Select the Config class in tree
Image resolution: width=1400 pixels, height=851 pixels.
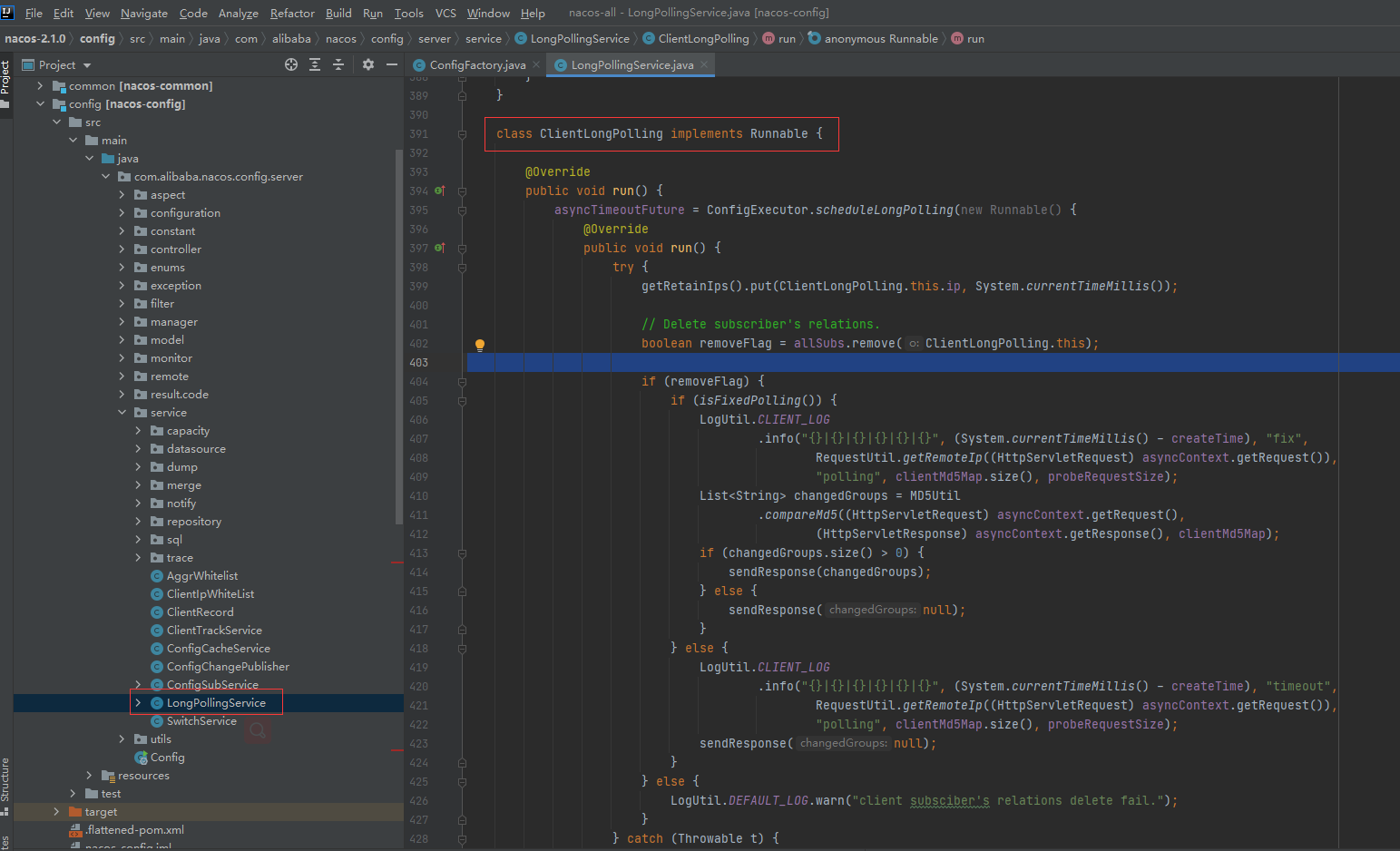[167, 758]
